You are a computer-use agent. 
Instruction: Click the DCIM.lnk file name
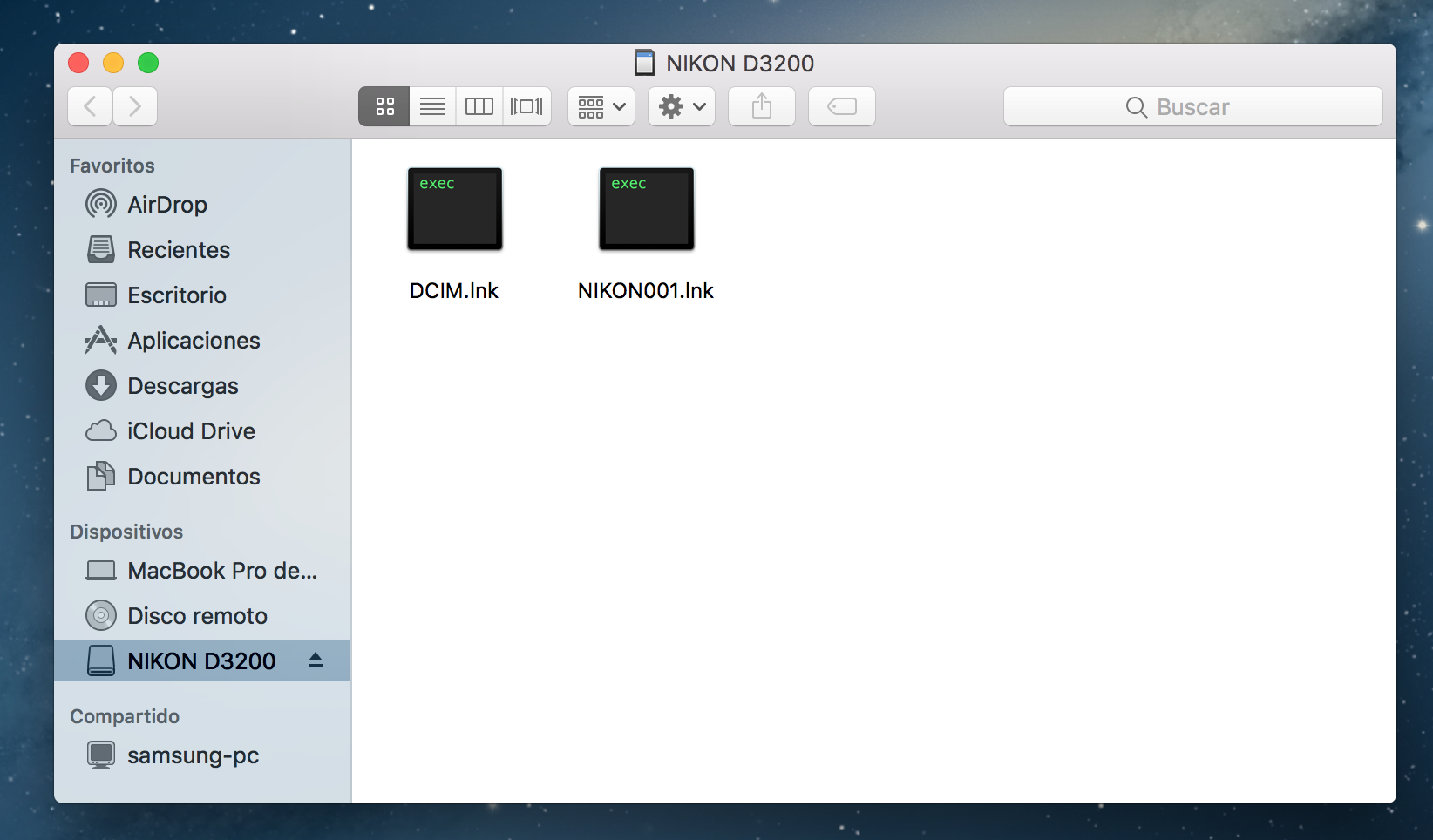point(454,291)
